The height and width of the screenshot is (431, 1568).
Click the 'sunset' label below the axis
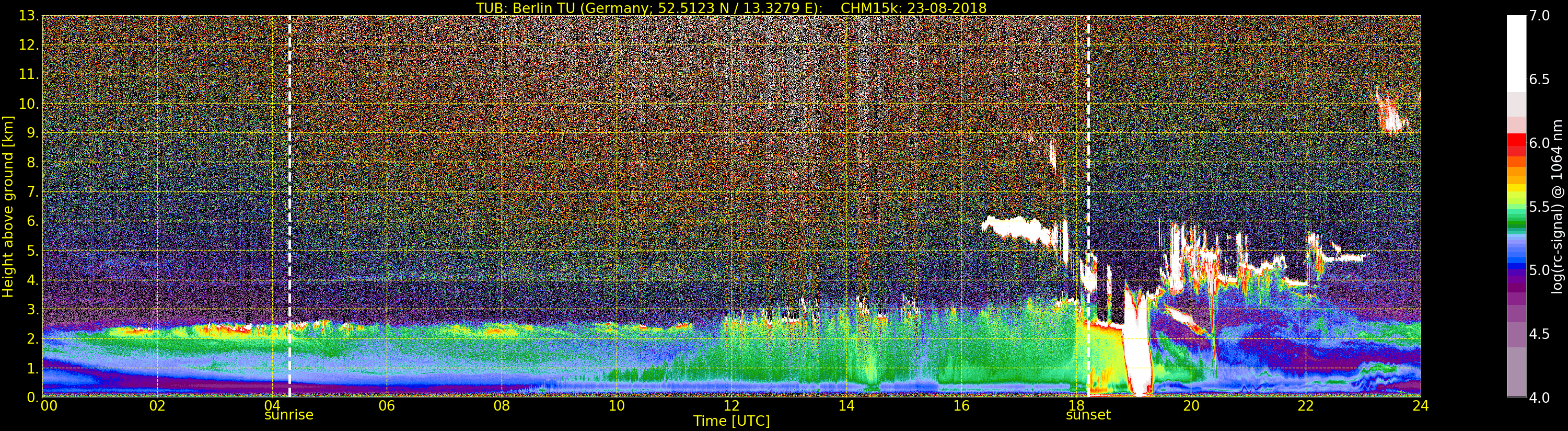[x=1088, y=415]
